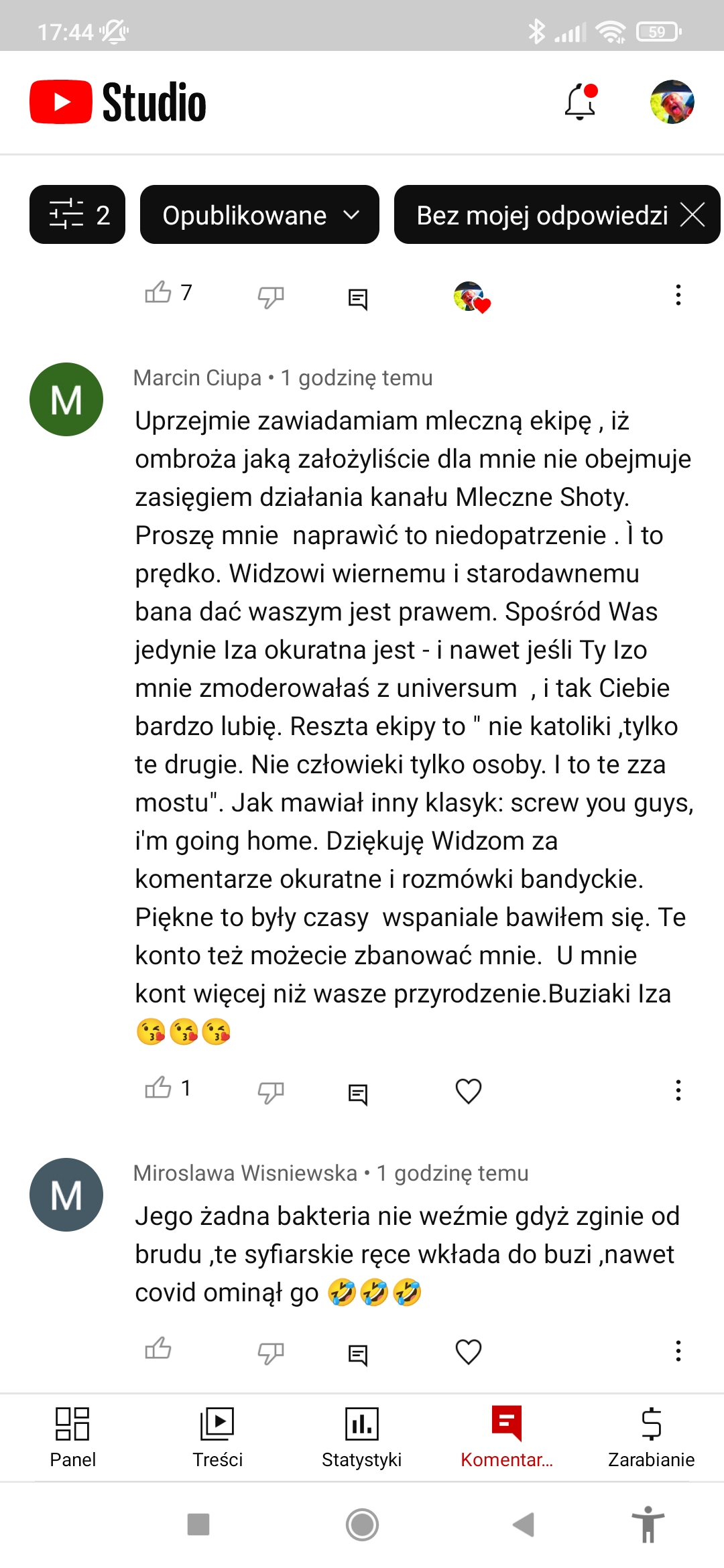724x1568 pixels.
Task: Switch to the Statystyki tab
Action: 362,1437
